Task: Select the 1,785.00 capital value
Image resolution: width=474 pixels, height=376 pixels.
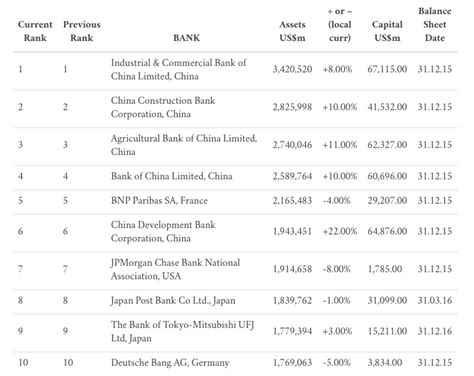Action: pyautogui.click(x=385, y=269)
